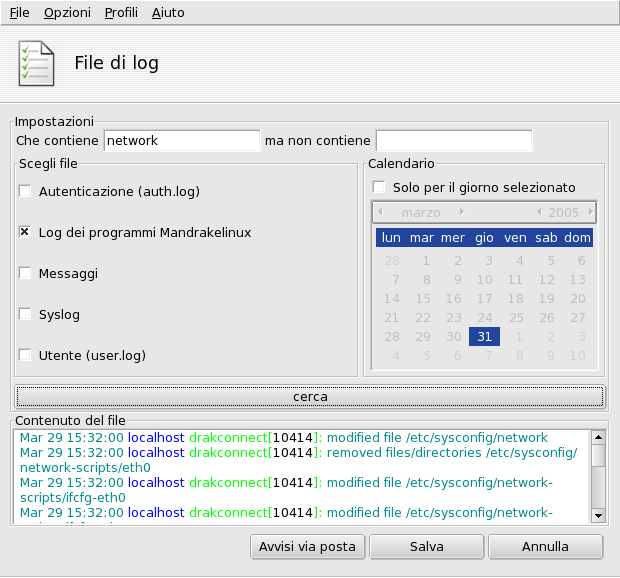The height and width of the screenshot is (578, 620).
Task: Enable Solo per il giorno selezionato
Action: (x=379, y=187)
